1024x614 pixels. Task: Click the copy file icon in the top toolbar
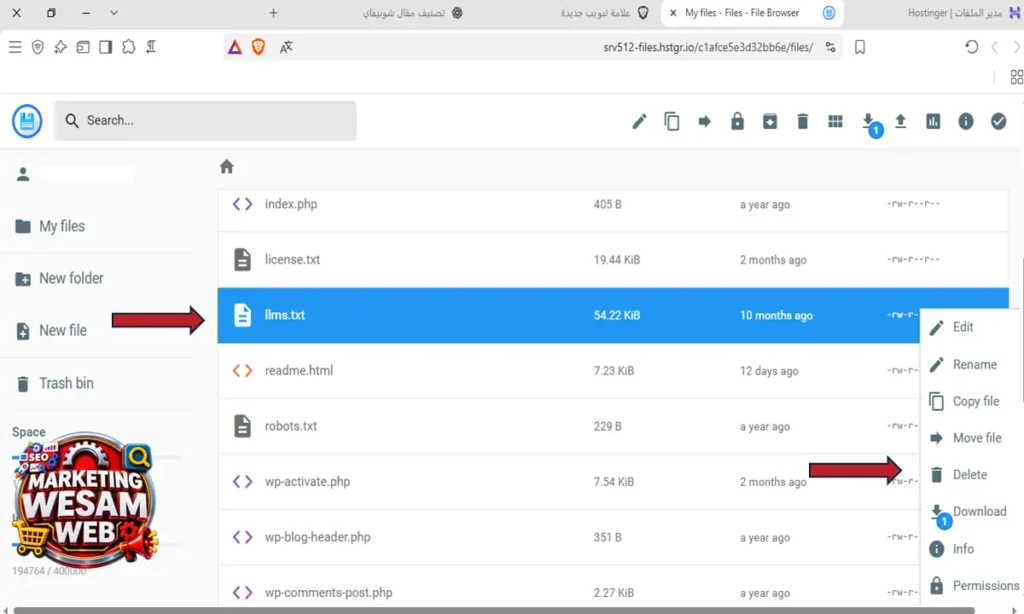(671, 121)
